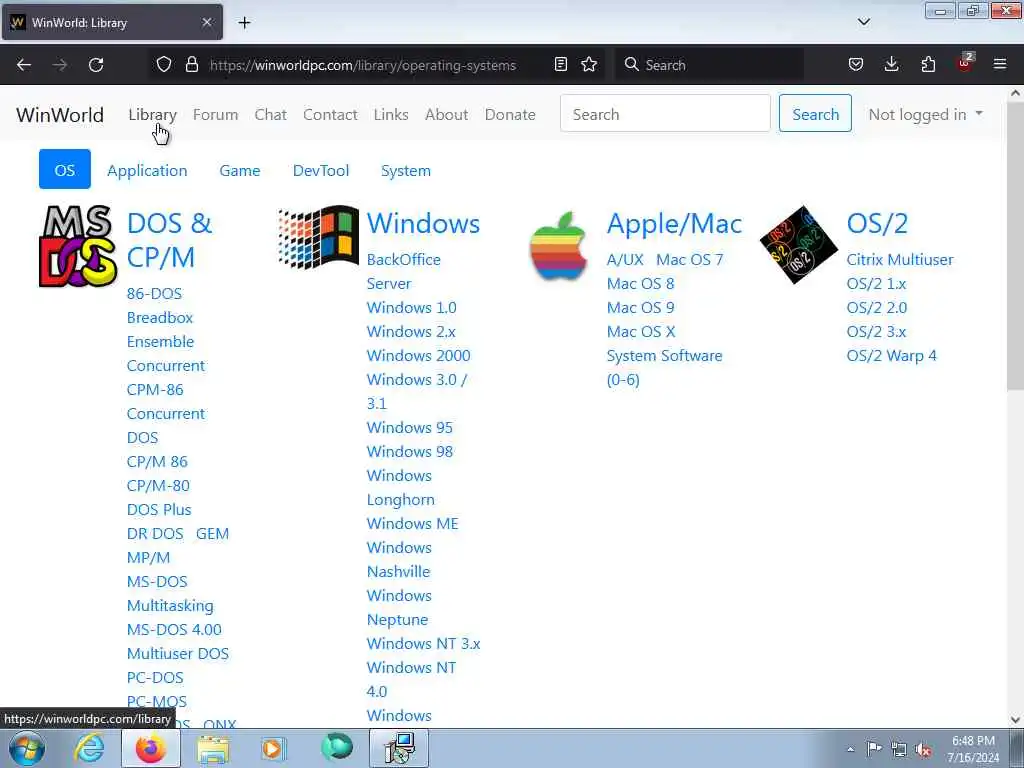Open the About nav link

click(x=447, y=114)
